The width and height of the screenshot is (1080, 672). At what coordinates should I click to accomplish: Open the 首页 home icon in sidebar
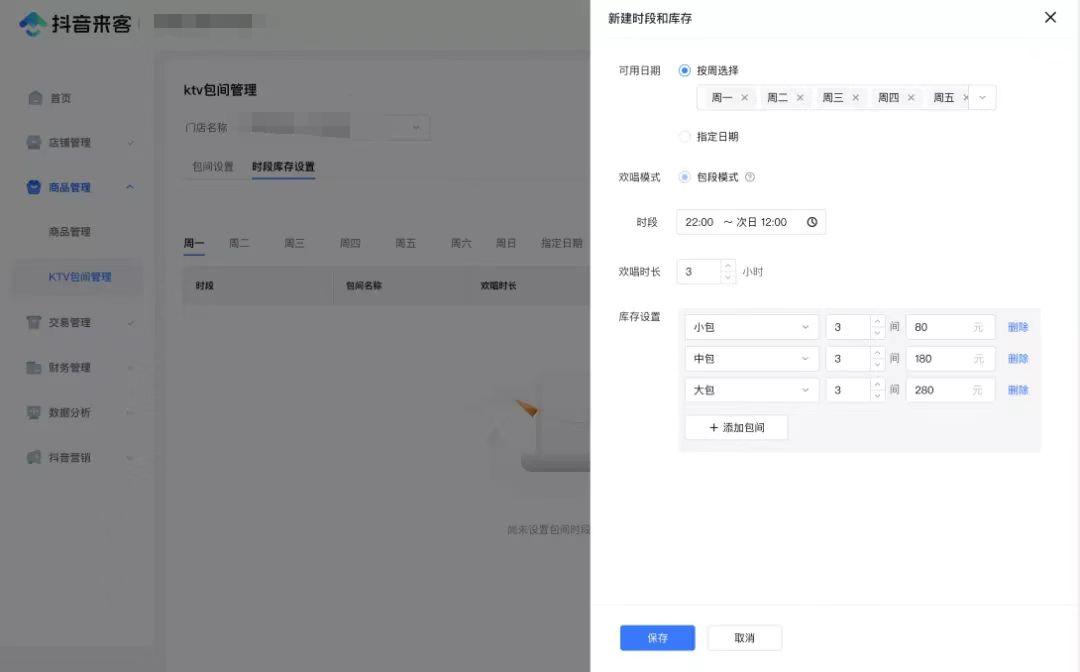pos(35,98)
